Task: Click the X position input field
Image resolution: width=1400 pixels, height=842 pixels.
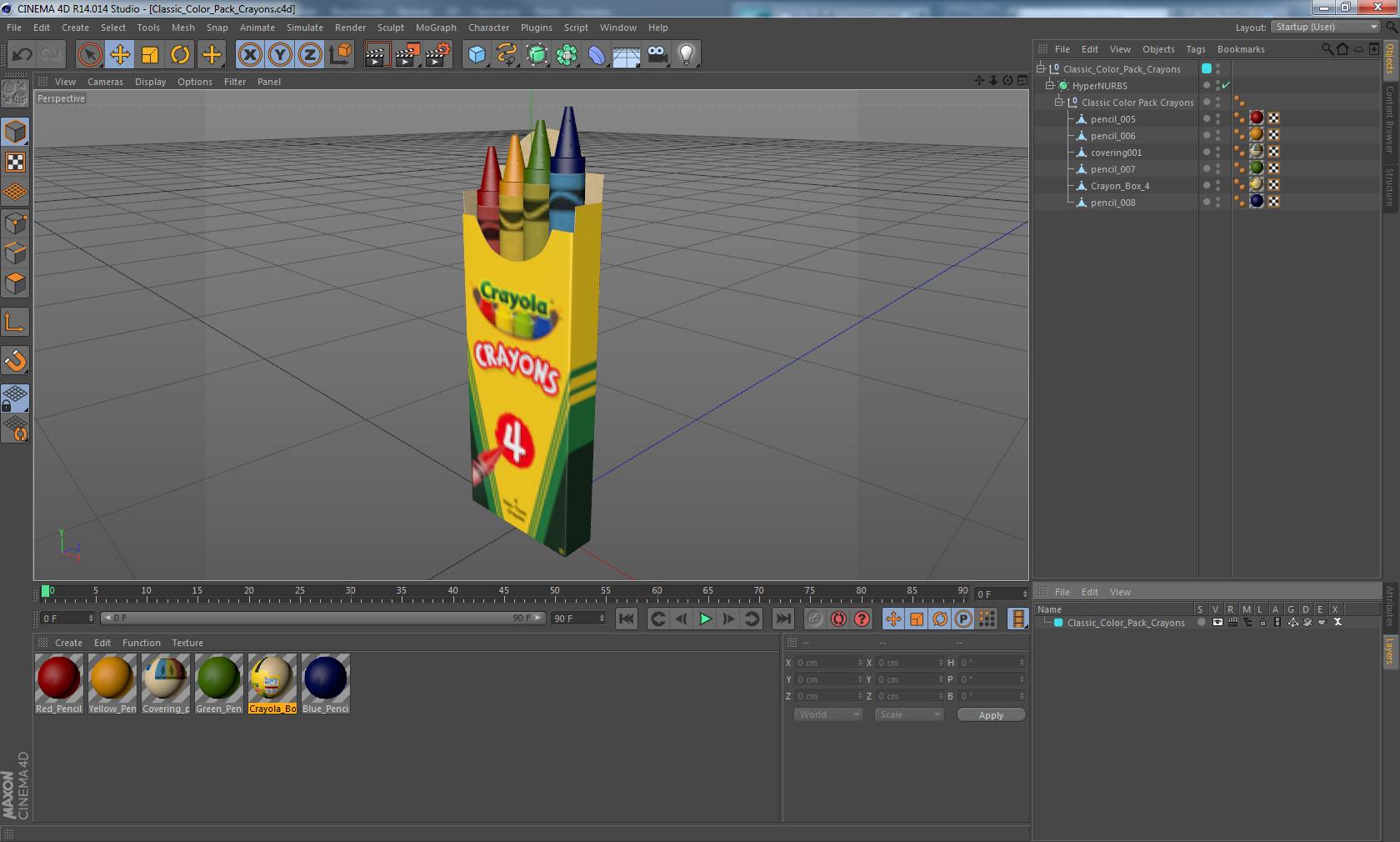Action: tap(829, 663)
